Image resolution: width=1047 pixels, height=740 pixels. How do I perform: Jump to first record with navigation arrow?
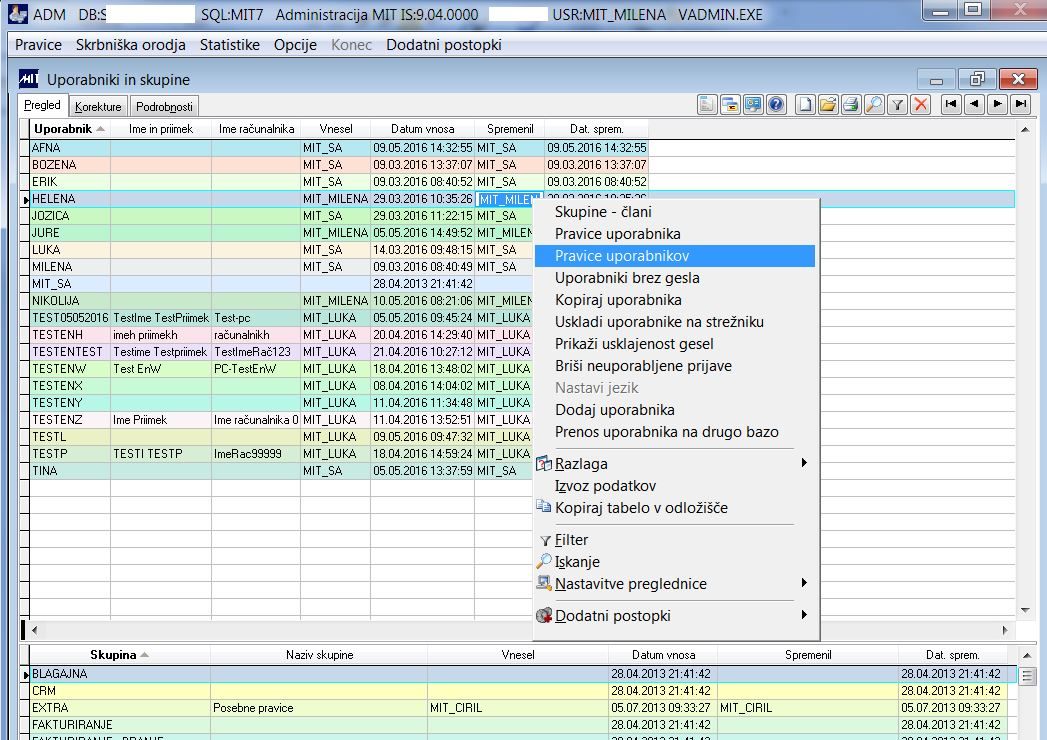tap(950, 104)
